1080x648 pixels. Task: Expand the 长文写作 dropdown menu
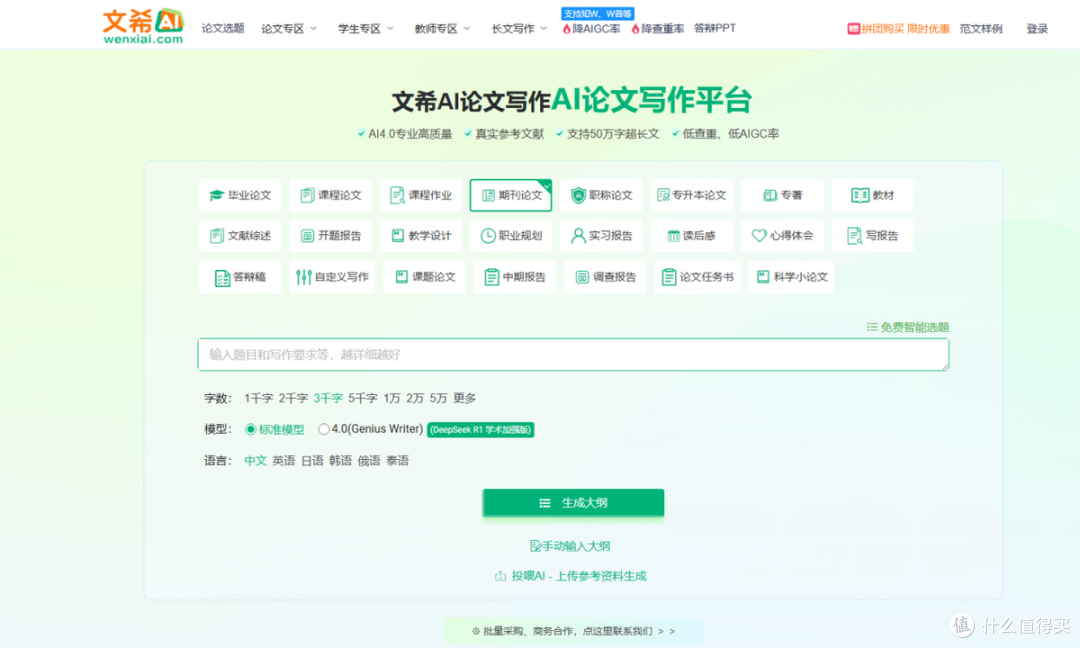pyautogui.click(x=519, y=28)
